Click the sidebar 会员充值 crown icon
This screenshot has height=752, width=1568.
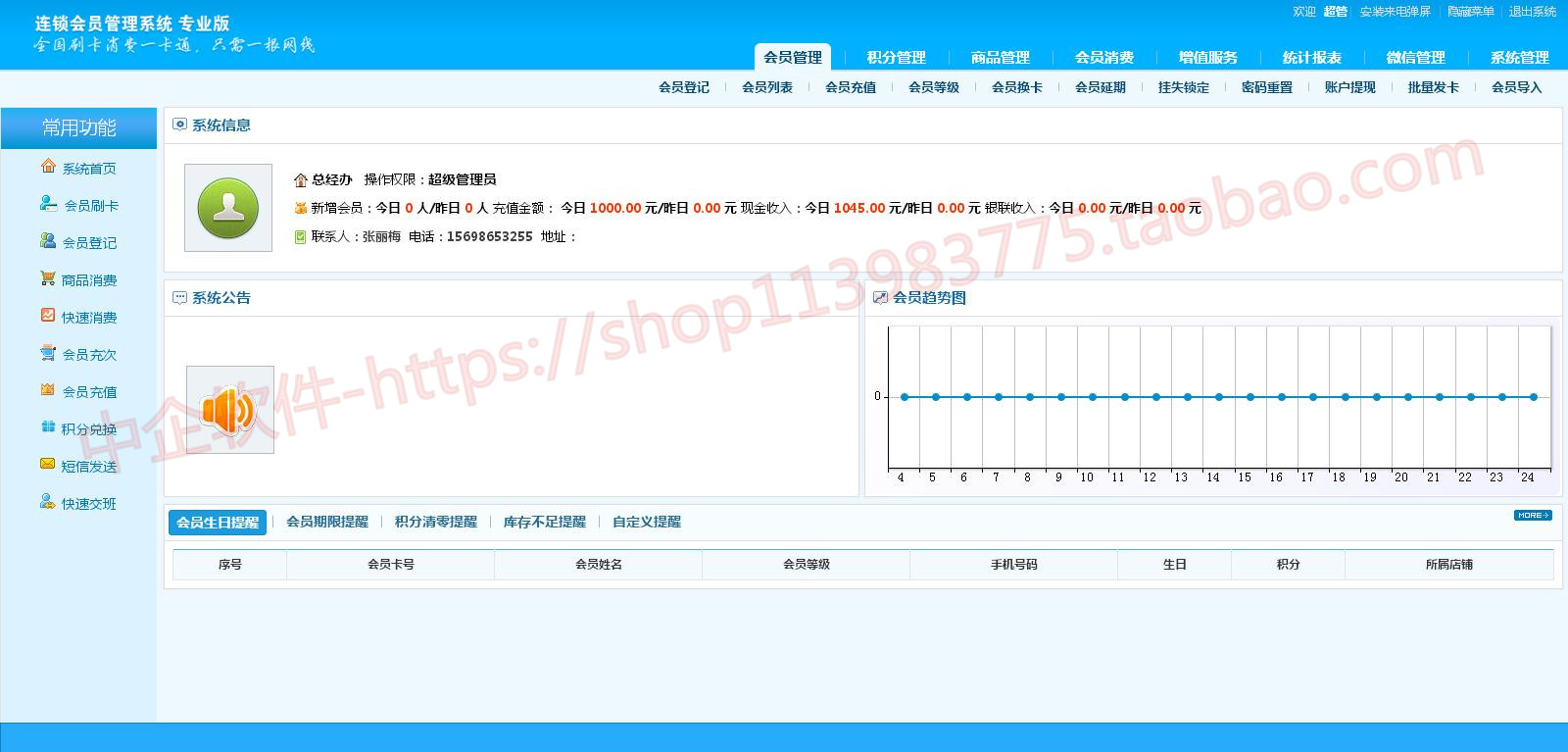48,390
